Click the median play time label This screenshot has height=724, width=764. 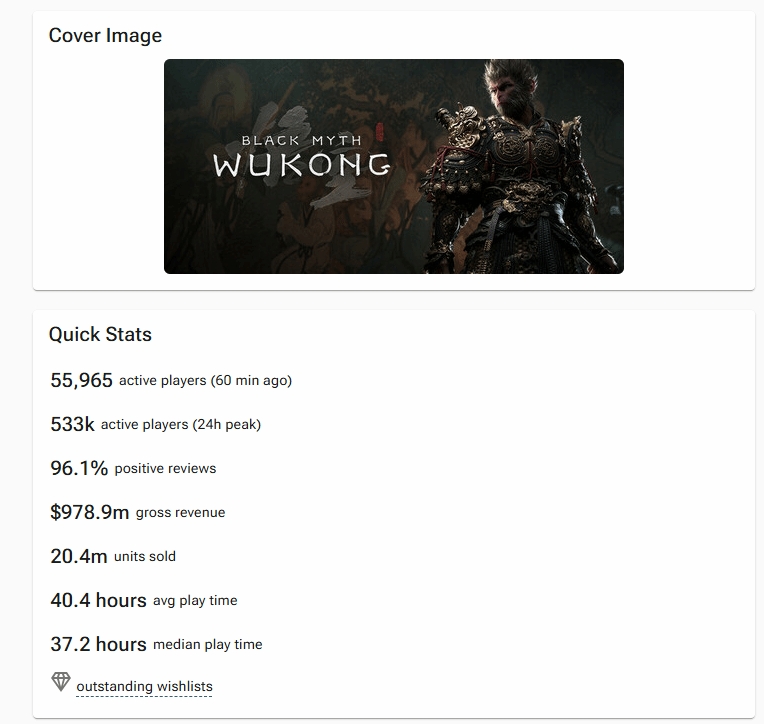[207, 644]
